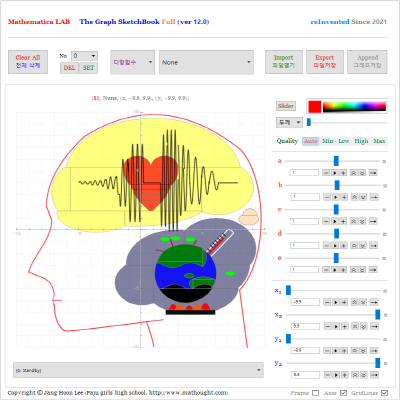This screenshot has width=400, height=400.
Task: Click the play icon for the y2 slider
Action: coord(336,375)
